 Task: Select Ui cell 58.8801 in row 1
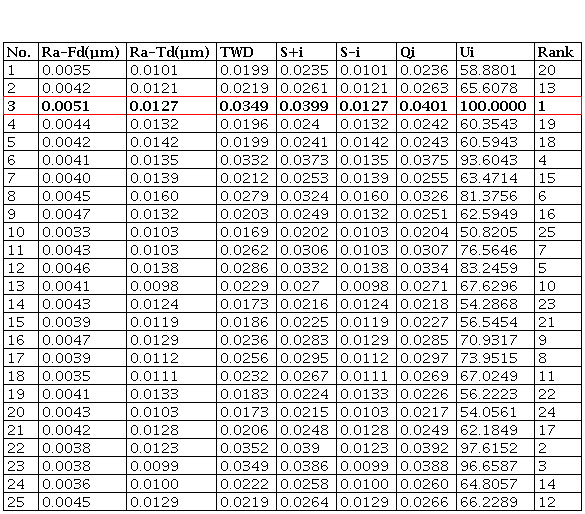[x=489, y=70]
